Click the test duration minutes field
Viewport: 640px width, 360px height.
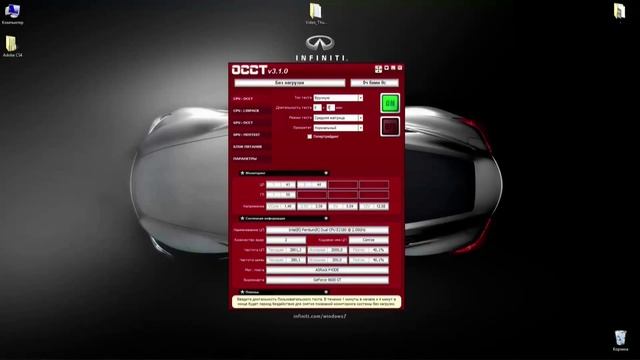[330, 108]
